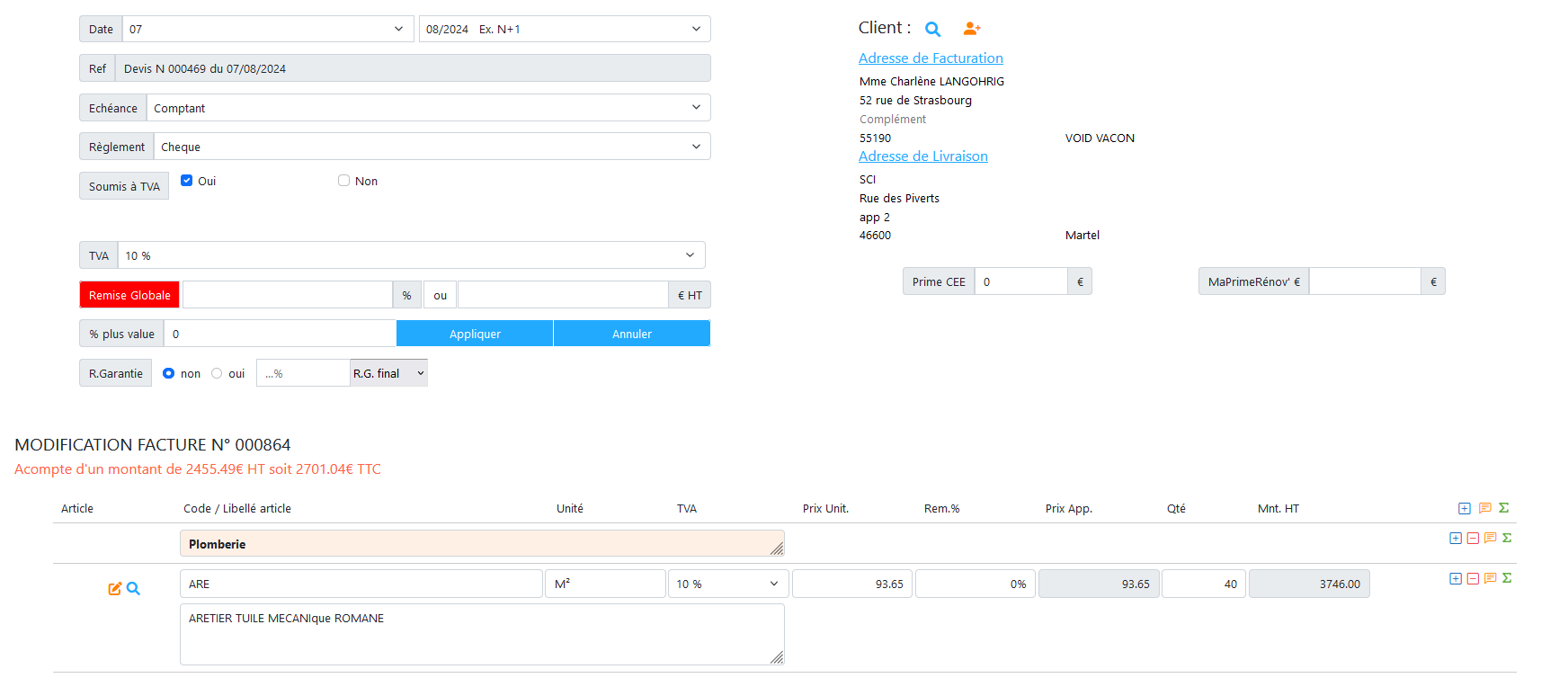Delete the ARE article row with minus icon

1473,578
